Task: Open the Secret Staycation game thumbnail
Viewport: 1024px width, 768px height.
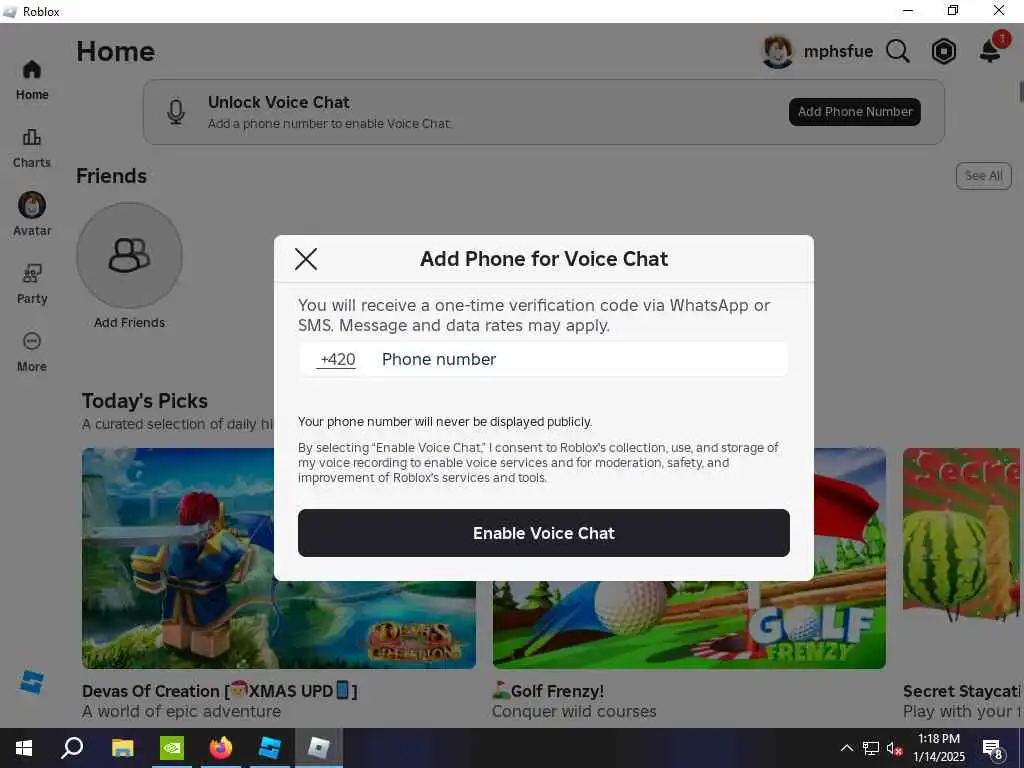Action: point(961,534)
